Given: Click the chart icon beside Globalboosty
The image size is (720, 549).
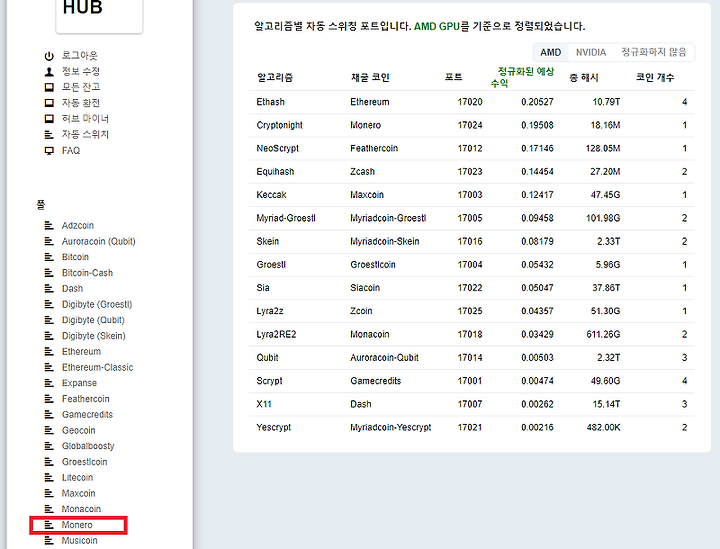Looking at the screenshot, I should coord(49,446).
